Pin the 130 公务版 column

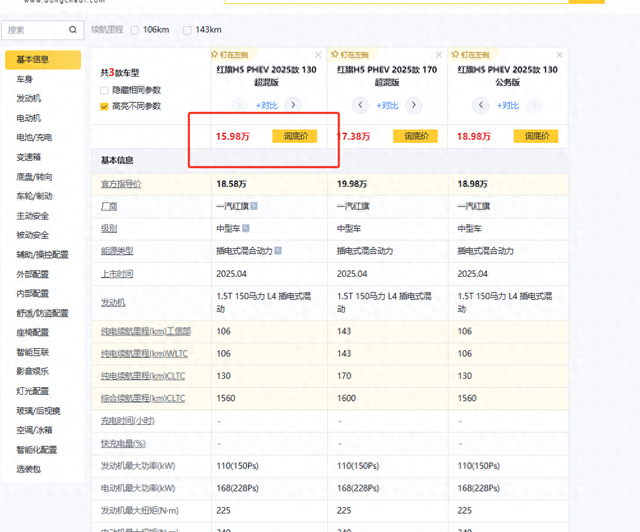(x=471, y=55)
